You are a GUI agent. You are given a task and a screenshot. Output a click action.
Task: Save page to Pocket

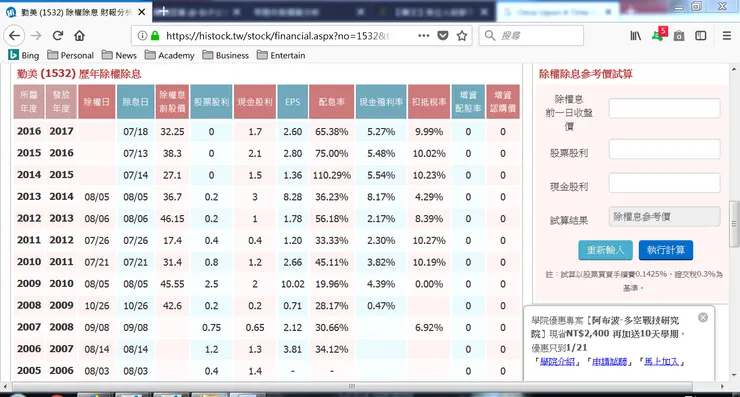[443, 36]
